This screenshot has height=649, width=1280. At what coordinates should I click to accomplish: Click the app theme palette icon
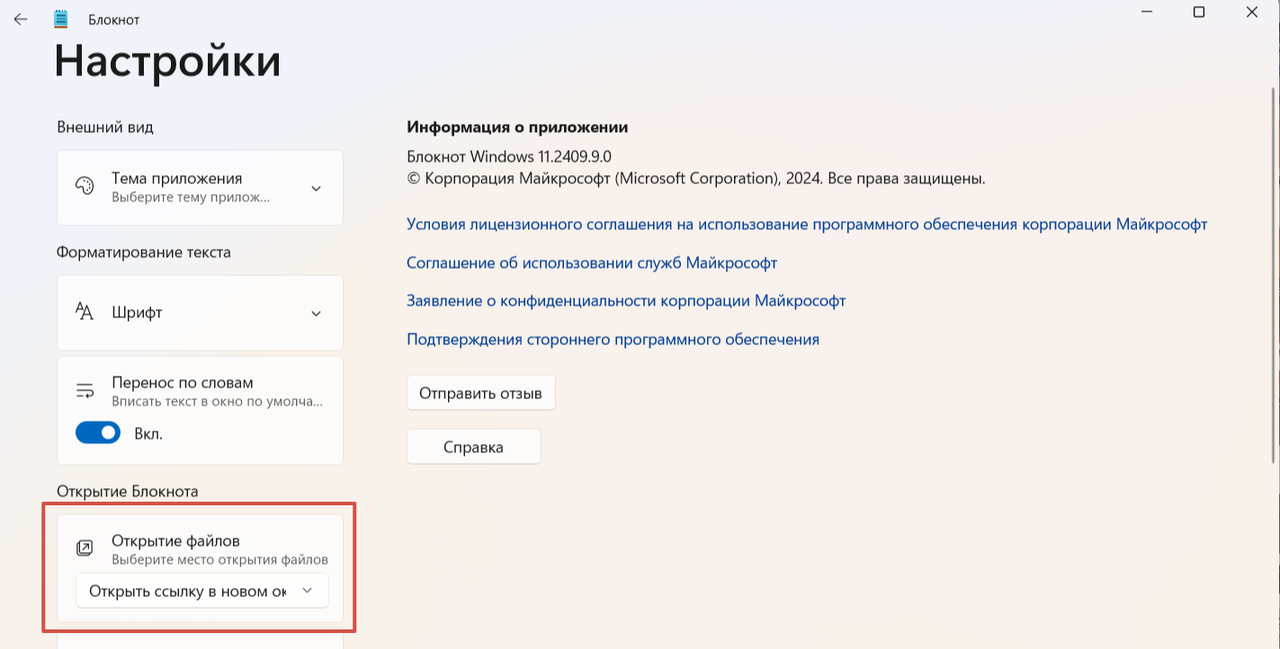pos(85,187)
